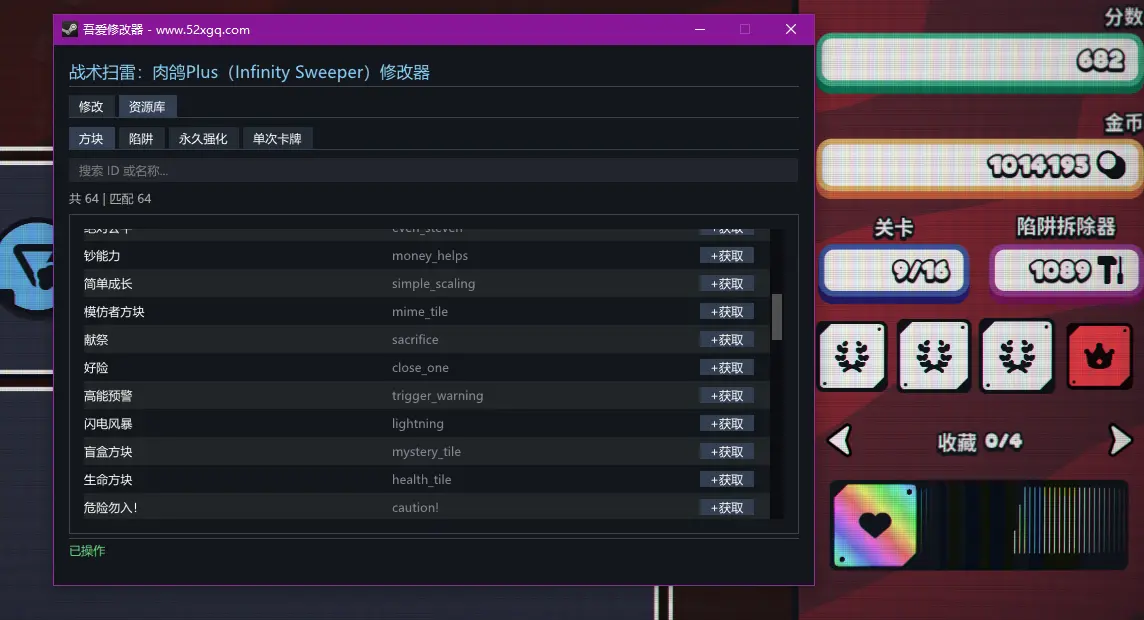
Task: Click the lightning ID text
Action: (x=417, y=424)
